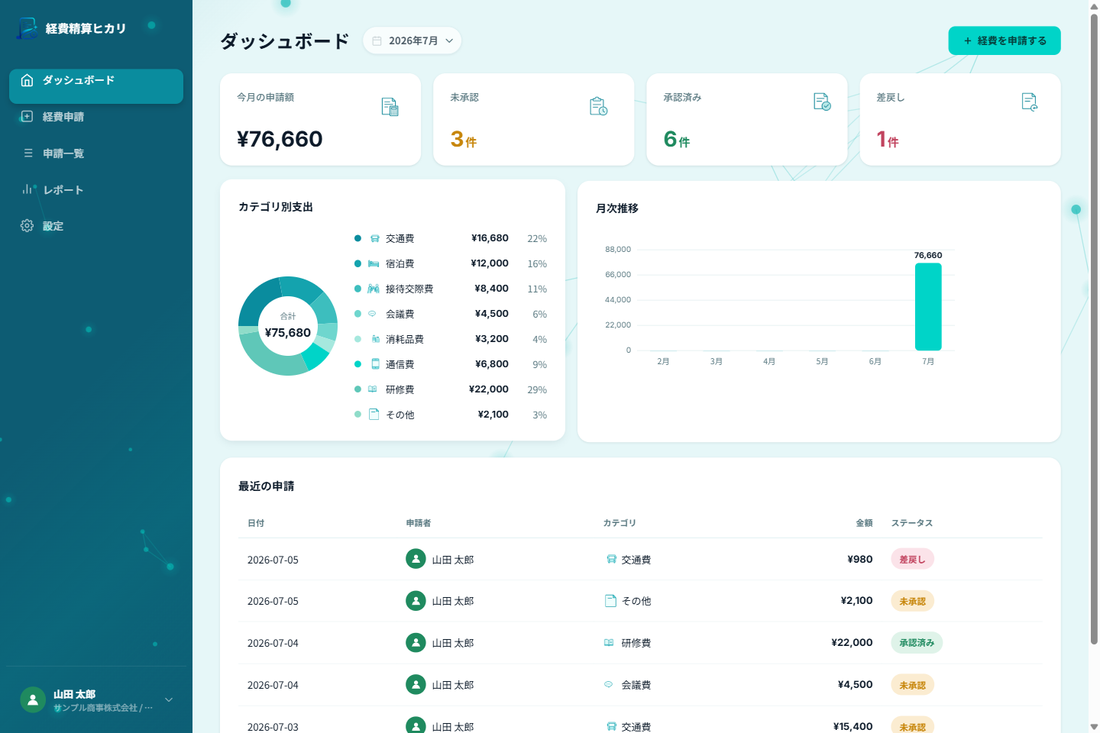Click the 通信費 legend color dot
Image resolution: width=1100 pixels, height=733 pixels.
[358, 364]
